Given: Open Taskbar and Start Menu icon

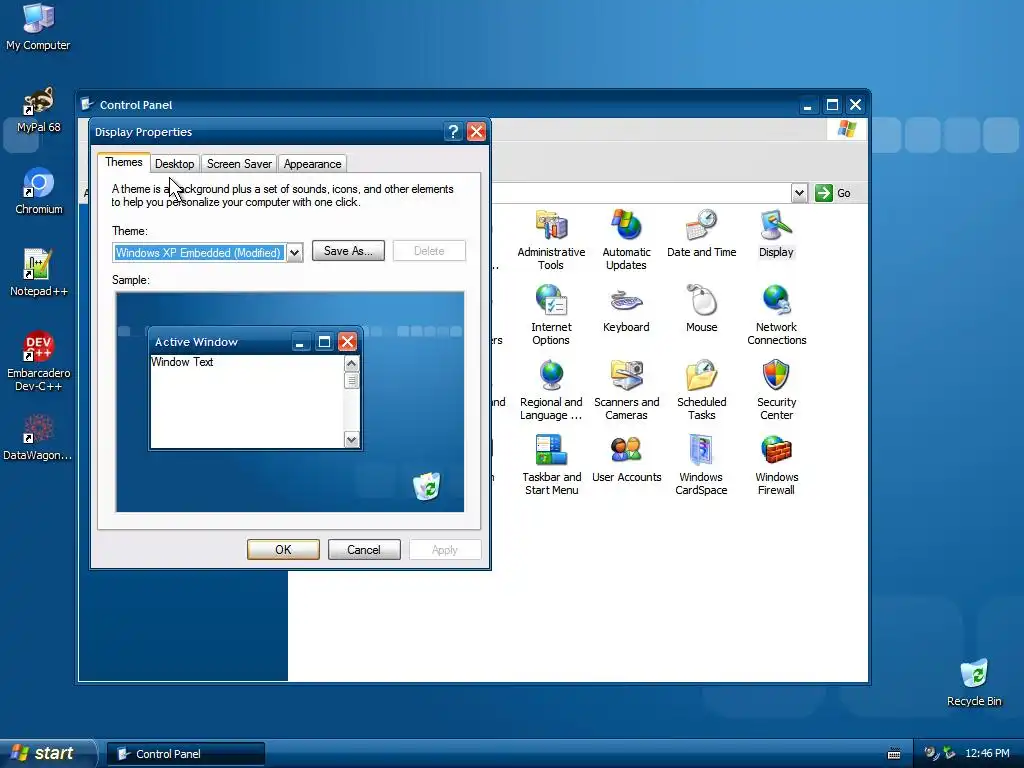Looking at the screenshot, I should (x=551, y=465).
